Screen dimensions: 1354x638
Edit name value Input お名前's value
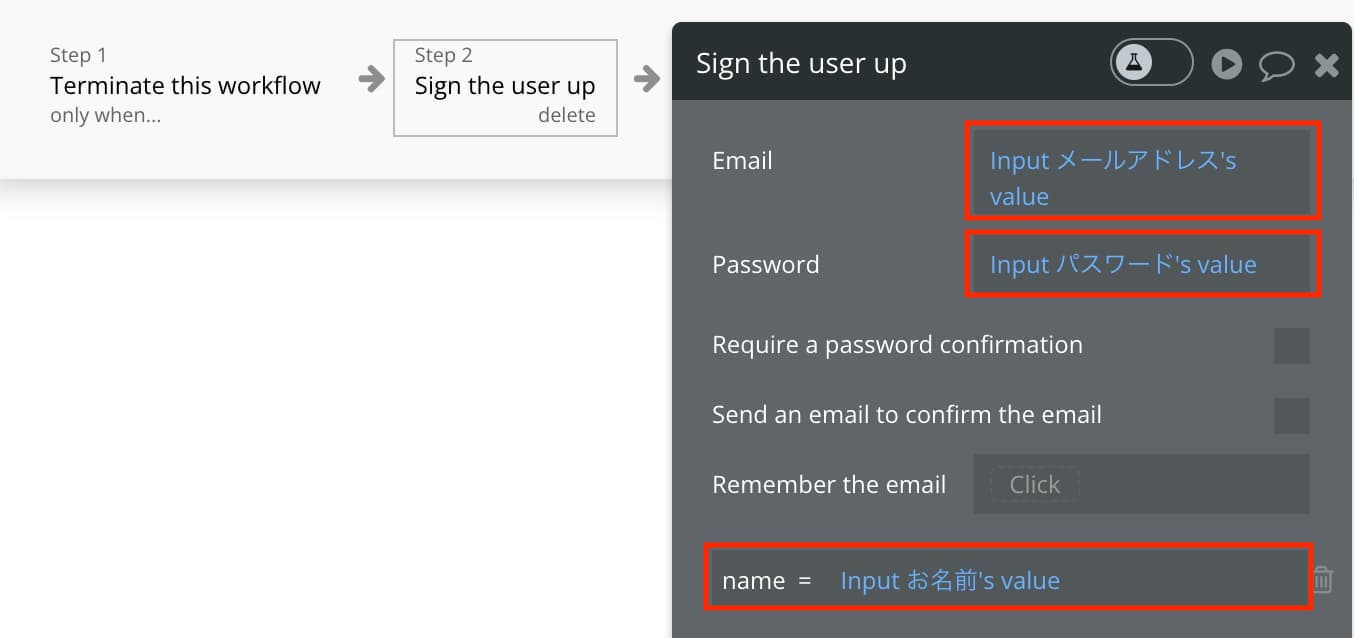tap(950, 580)
